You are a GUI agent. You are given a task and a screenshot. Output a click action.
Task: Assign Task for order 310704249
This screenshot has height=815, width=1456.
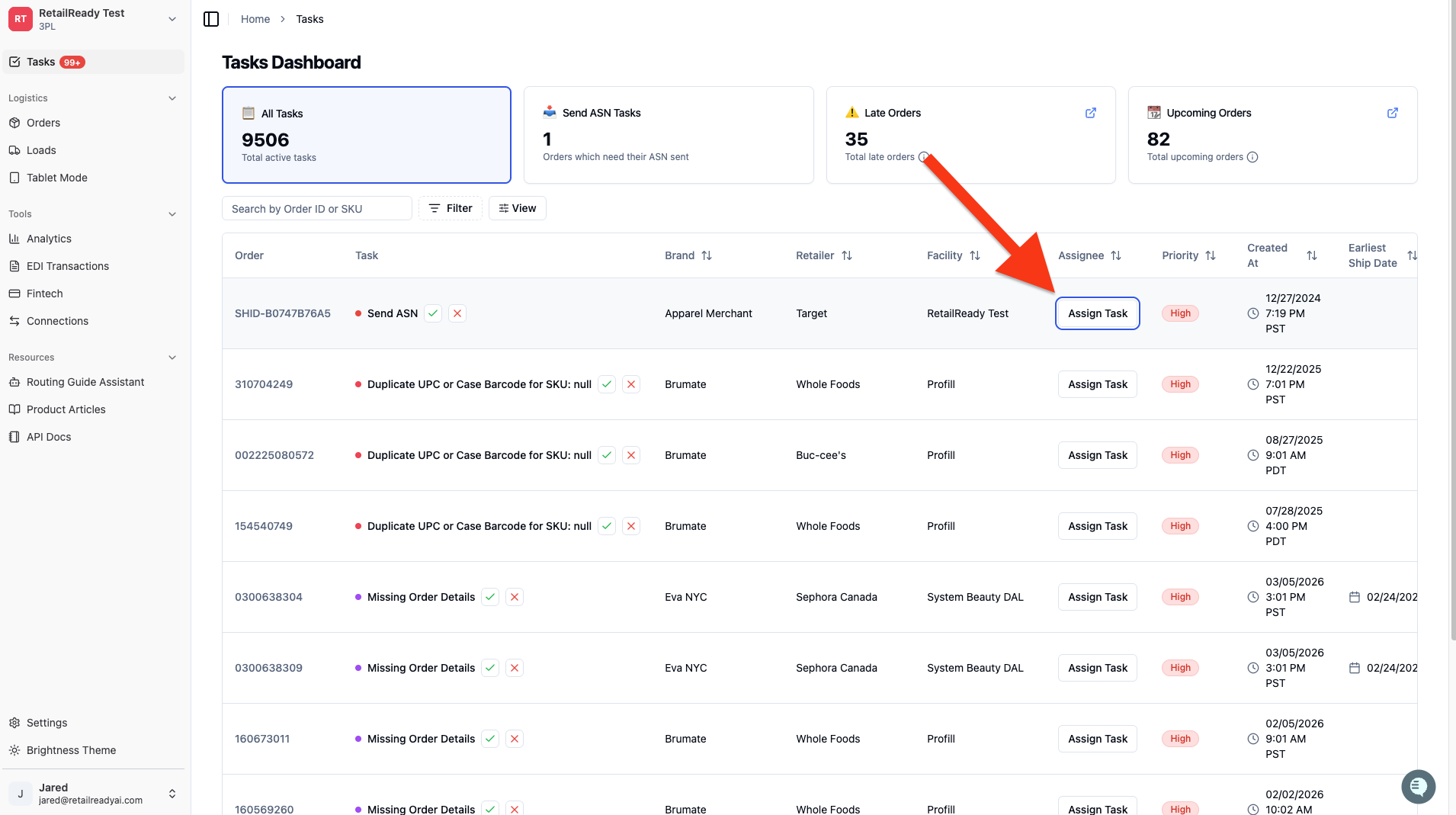1097,384
